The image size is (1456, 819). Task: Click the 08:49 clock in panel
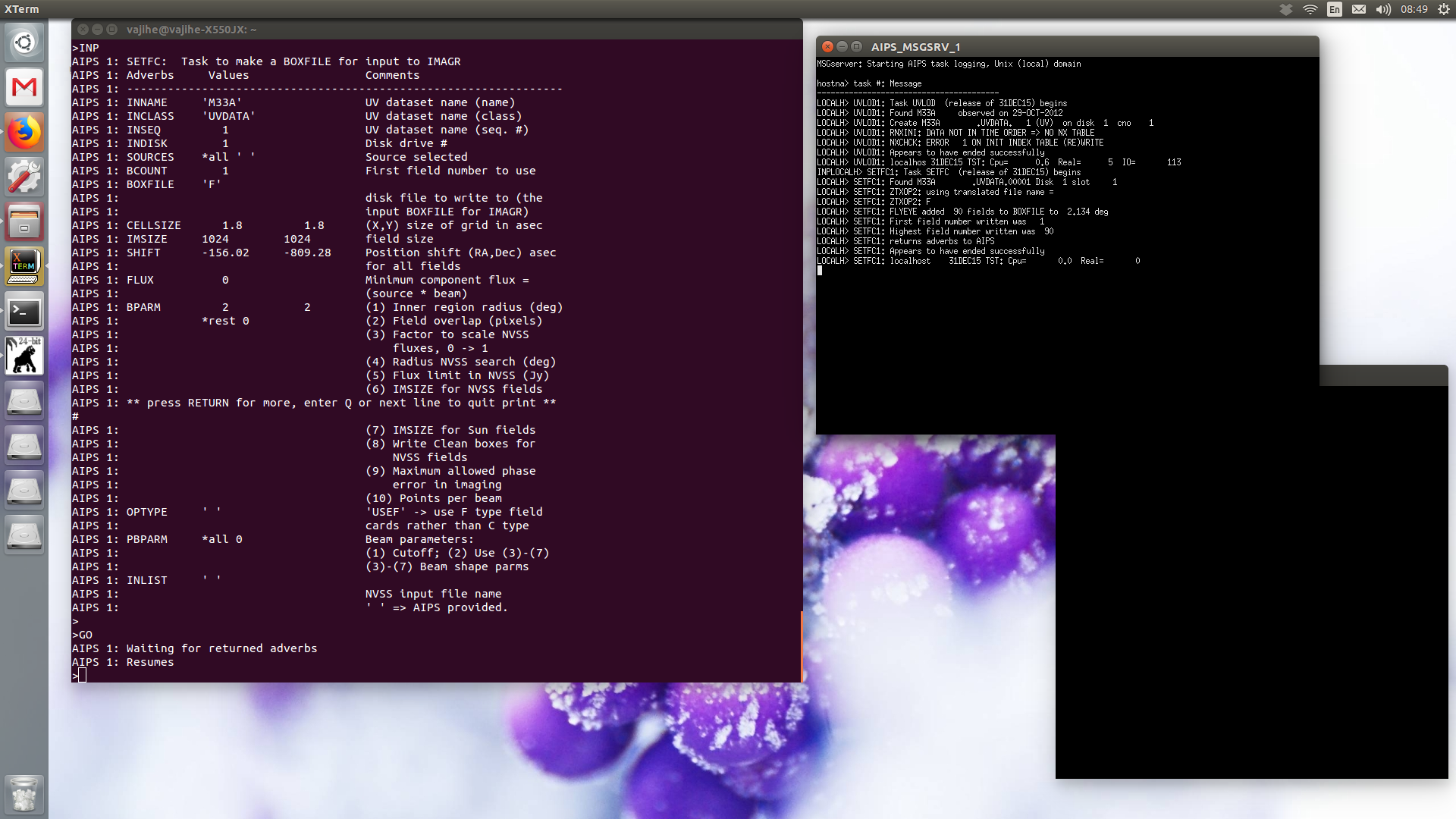click(1414, 9)
